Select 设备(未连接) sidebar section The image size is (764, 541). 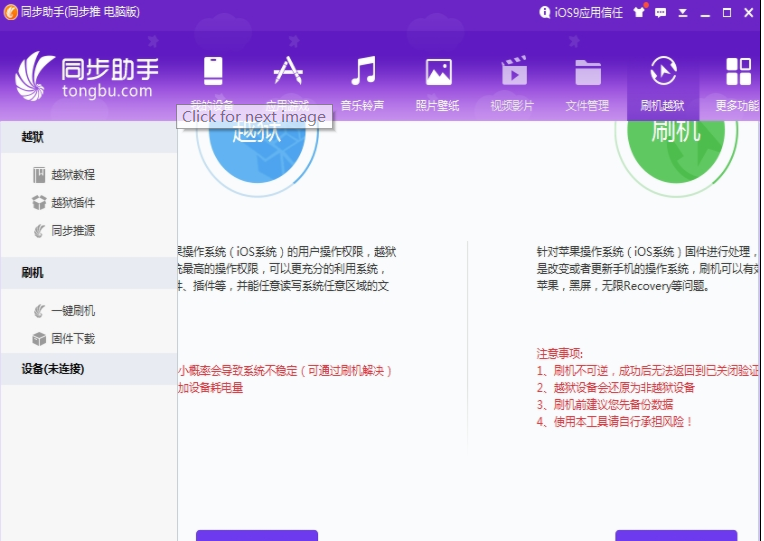(89, 369)
